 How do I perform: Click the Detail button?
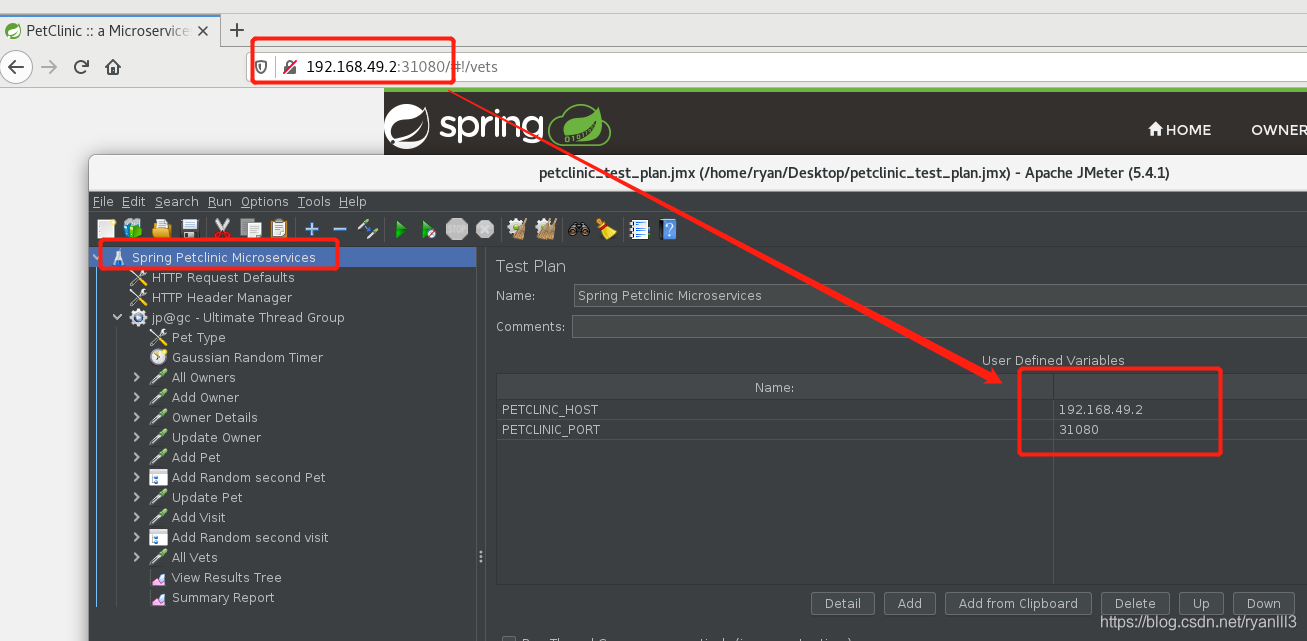point(843,603)
